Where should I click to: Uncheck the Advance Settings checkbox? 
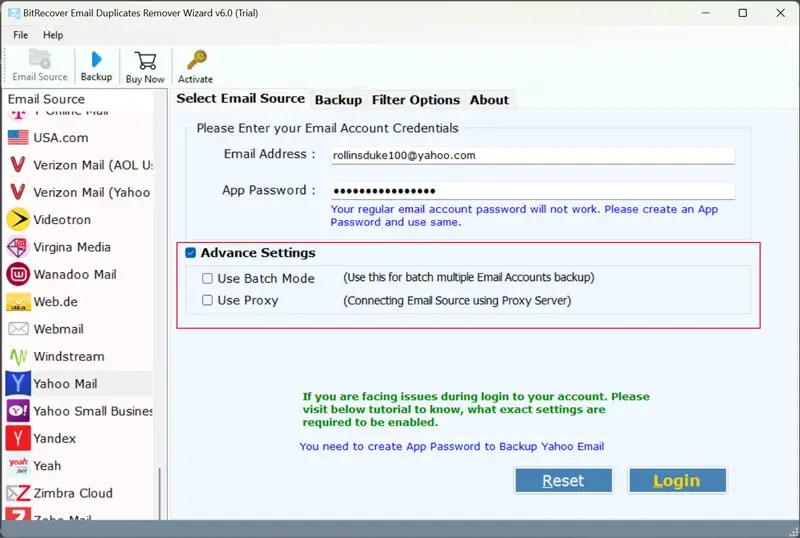(190, 254)
